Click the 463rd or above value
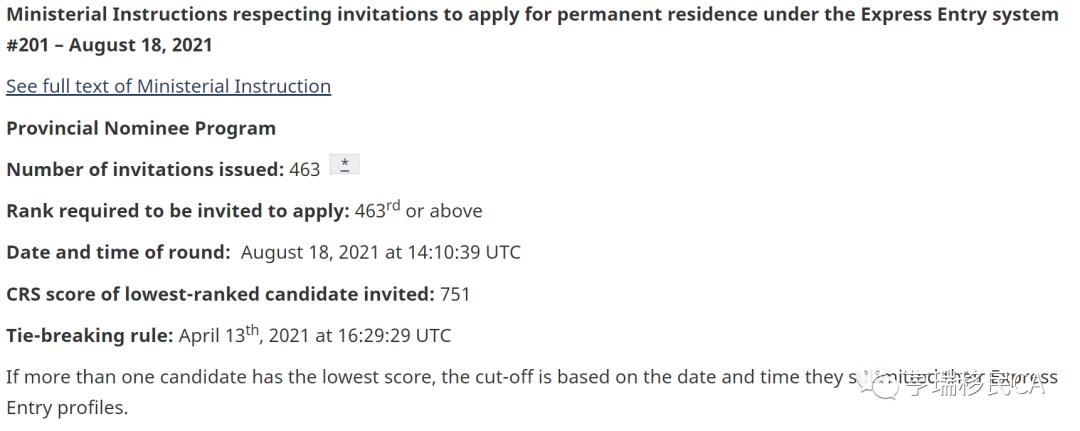Viewport: 1080px width, 431px height. 419,209
